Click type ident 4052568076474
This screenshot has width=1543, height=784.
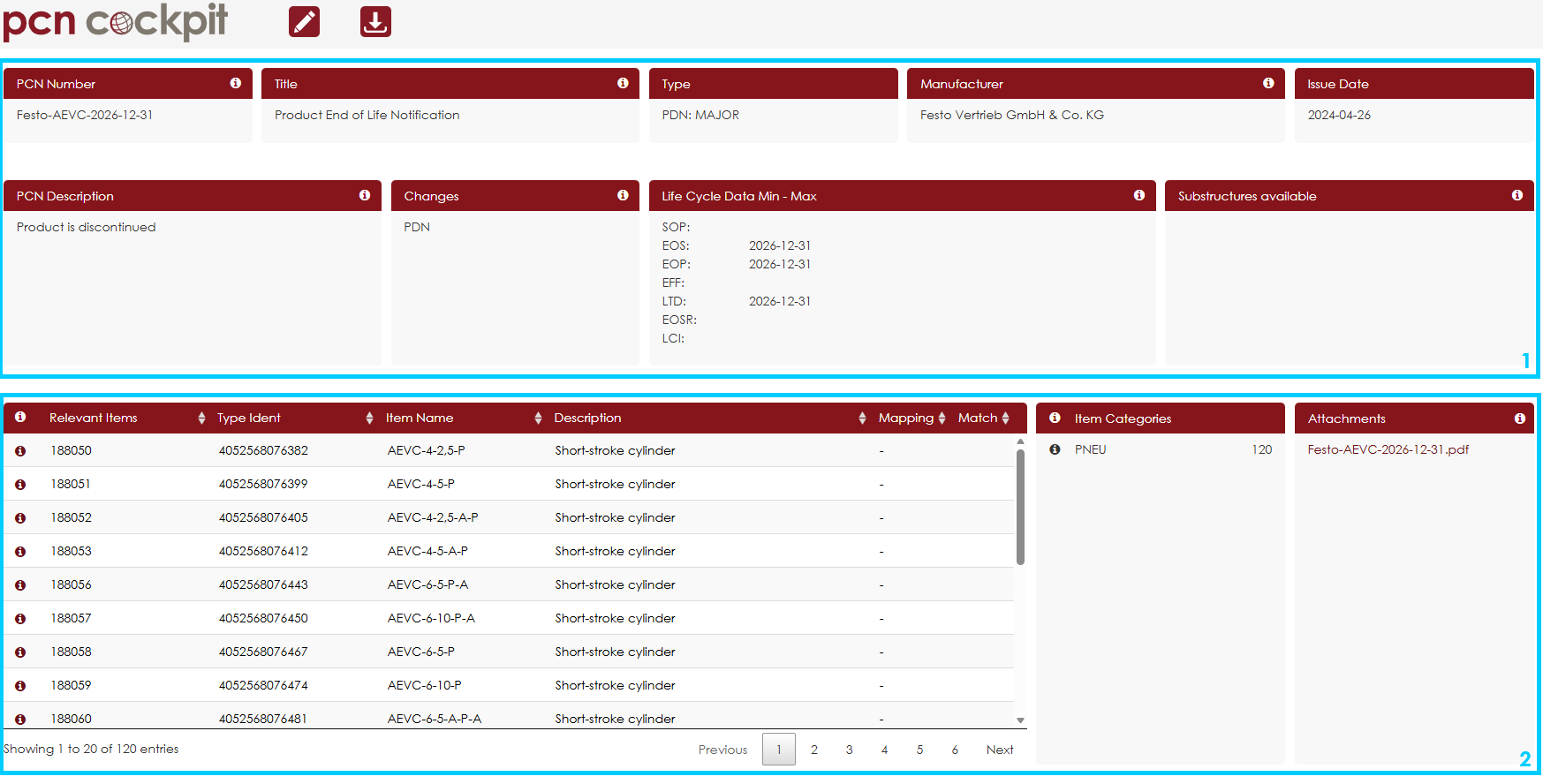(263, 685)
